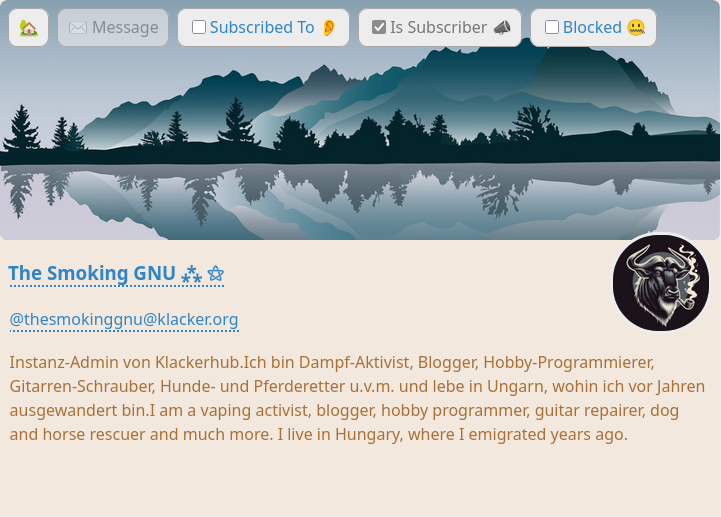Follow the @thesmokinggnu@klacker.org handle link
721x517 pixels.
coord(124,320)
